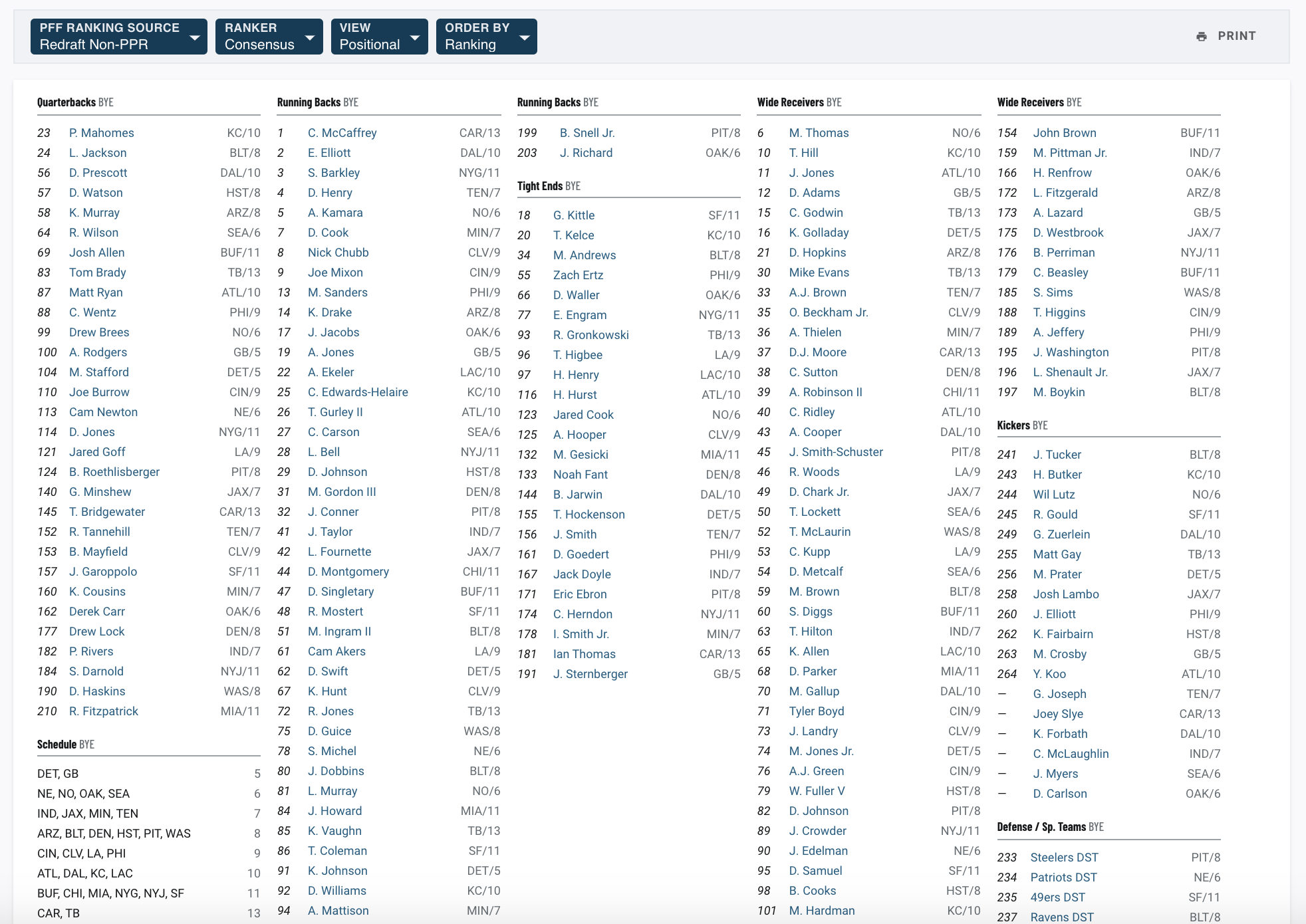The height and width of the screenshot is (924, 1306).
Task: Click the Defense / Sp. Teams header
Action: pyautogui.click(x=1050, y=827)
